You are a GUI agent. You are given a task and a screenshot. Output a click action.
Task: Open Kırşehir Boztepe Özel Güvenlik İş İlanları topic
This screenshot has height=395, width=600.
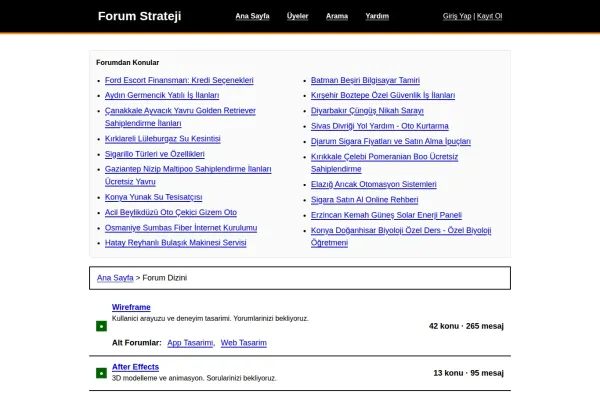pyautogui.click(x=383, y=95)
